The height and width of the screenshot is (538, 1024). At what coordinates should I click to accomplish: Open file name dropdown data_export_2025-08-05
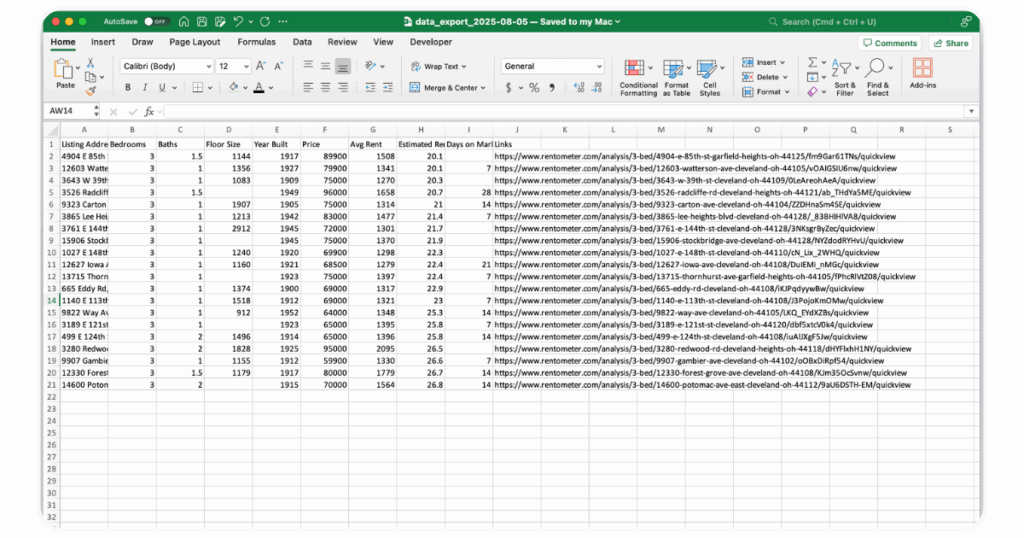pyautogui.click(x=512, y=22)
